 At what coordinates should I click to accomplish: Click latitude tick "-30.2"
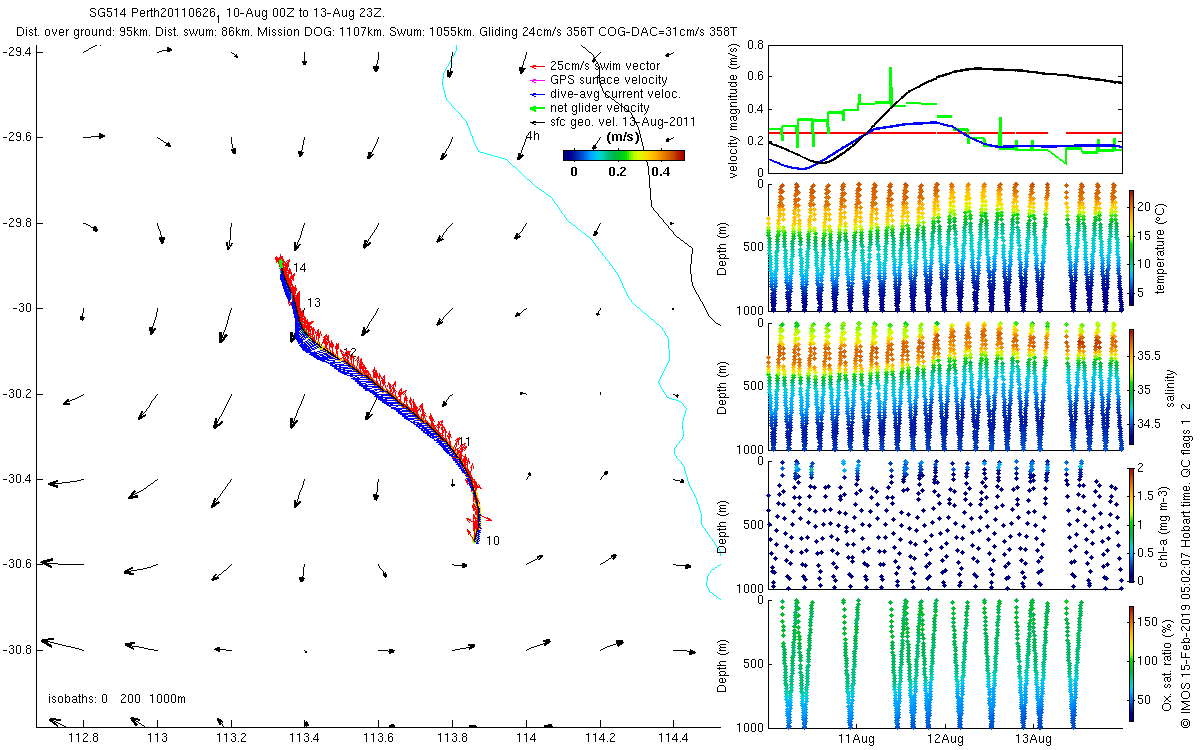pyautogui.click(x=18, y=394)
